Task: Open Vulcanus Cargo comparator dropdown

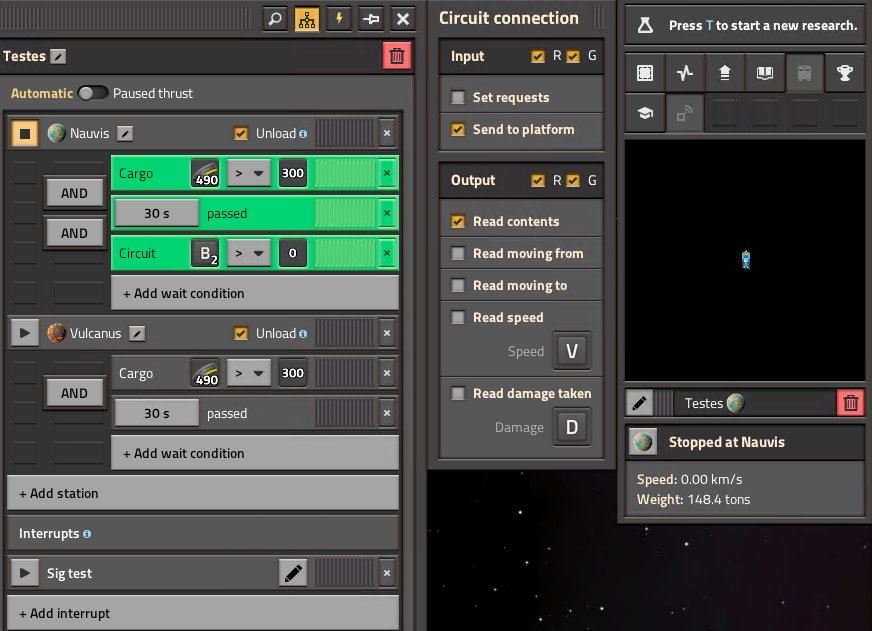Action: 249,373
